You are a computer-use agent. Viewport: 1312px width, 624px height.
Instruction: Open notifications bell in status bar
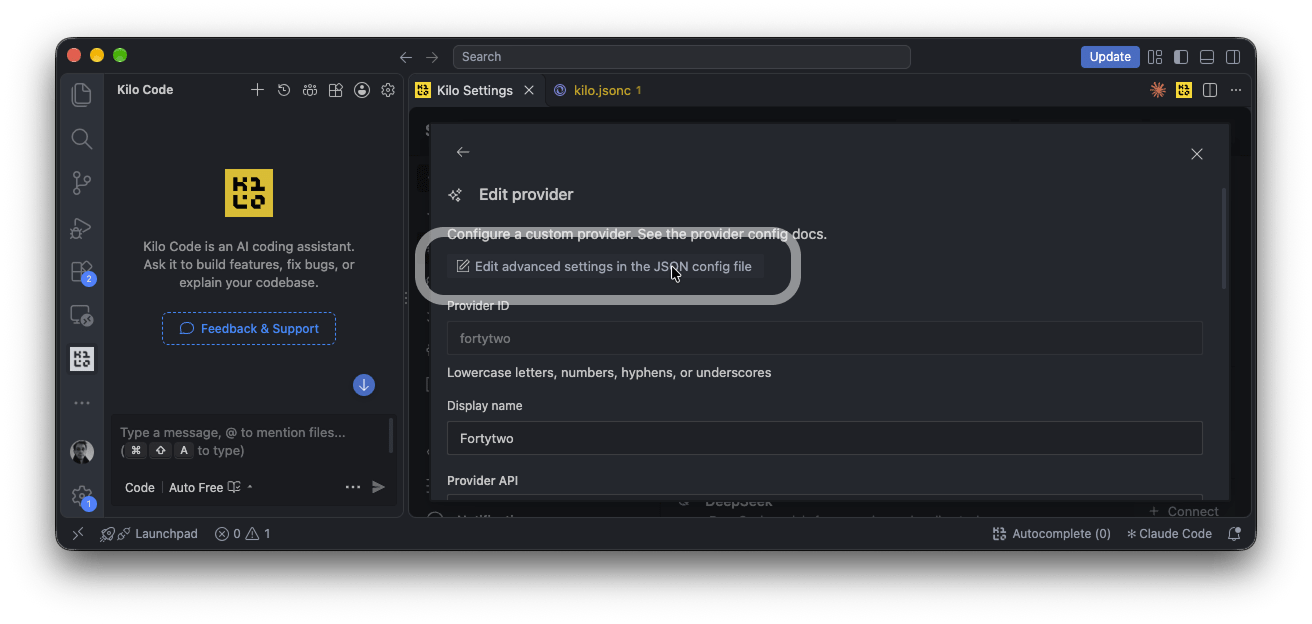pos(1234,534)
